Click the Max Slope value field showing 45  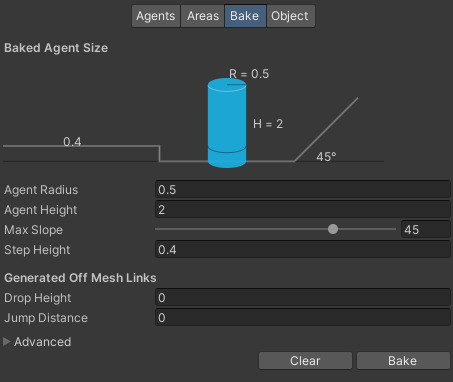426,230
